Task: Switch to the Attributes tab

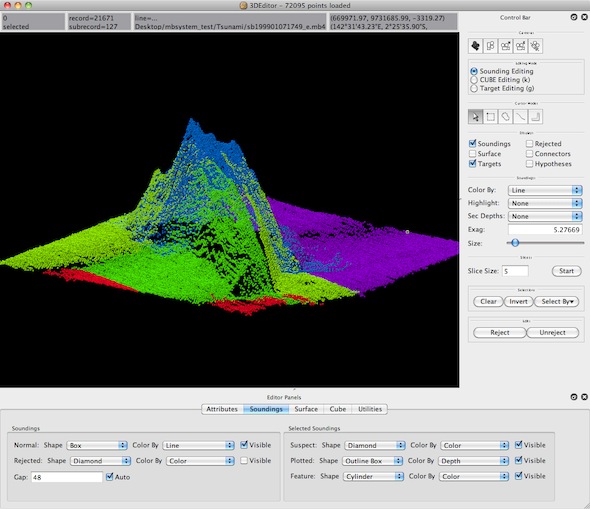Action: 222,409
